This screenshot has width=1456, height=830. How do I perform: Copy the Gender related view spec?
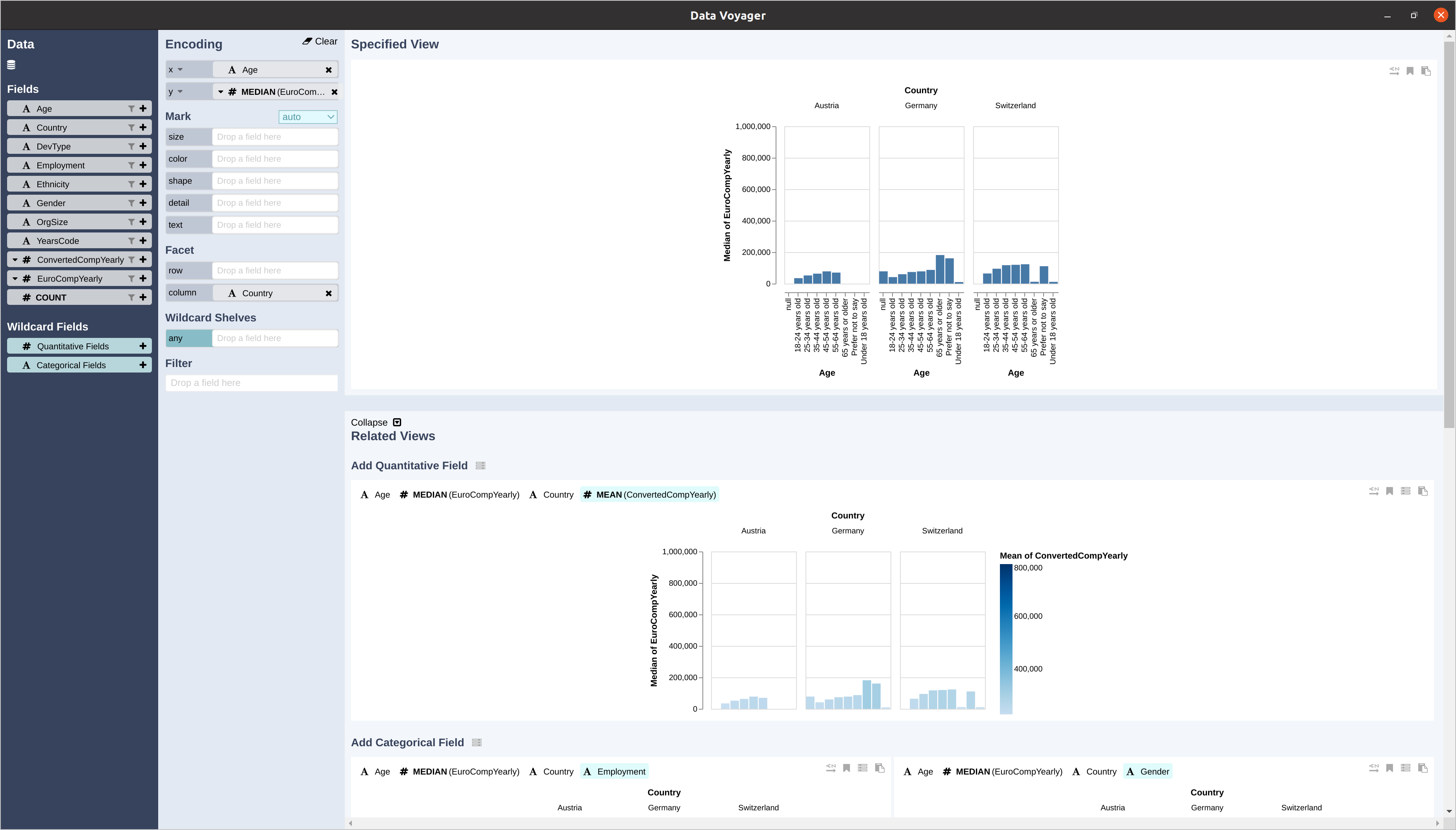[x=1423, y=768]
